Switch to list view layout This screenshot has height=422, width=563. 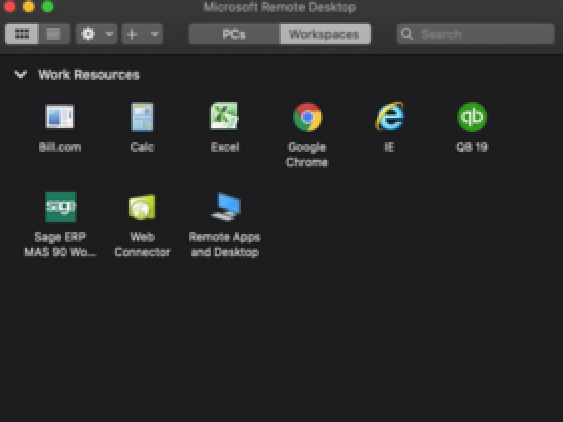click(54, 34)
